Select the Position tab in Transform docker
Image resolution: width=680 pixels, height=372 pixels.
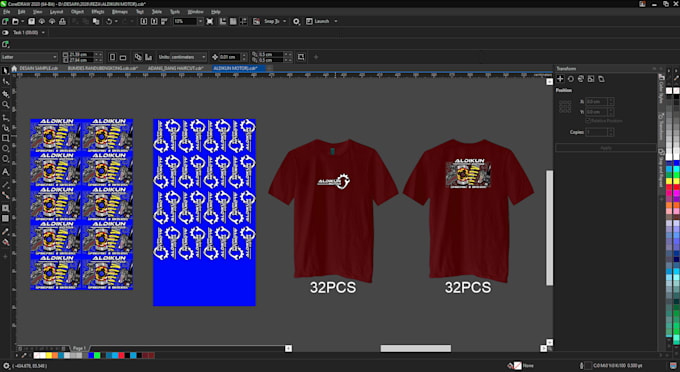tap(560, 79)
